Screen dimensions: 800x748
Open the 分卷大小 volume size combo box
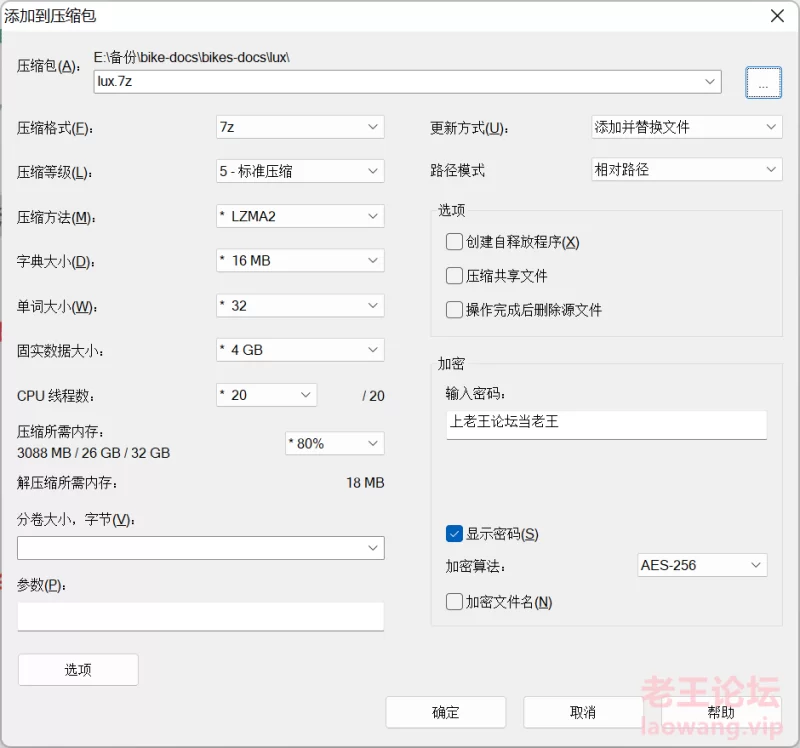pos(201,548)
